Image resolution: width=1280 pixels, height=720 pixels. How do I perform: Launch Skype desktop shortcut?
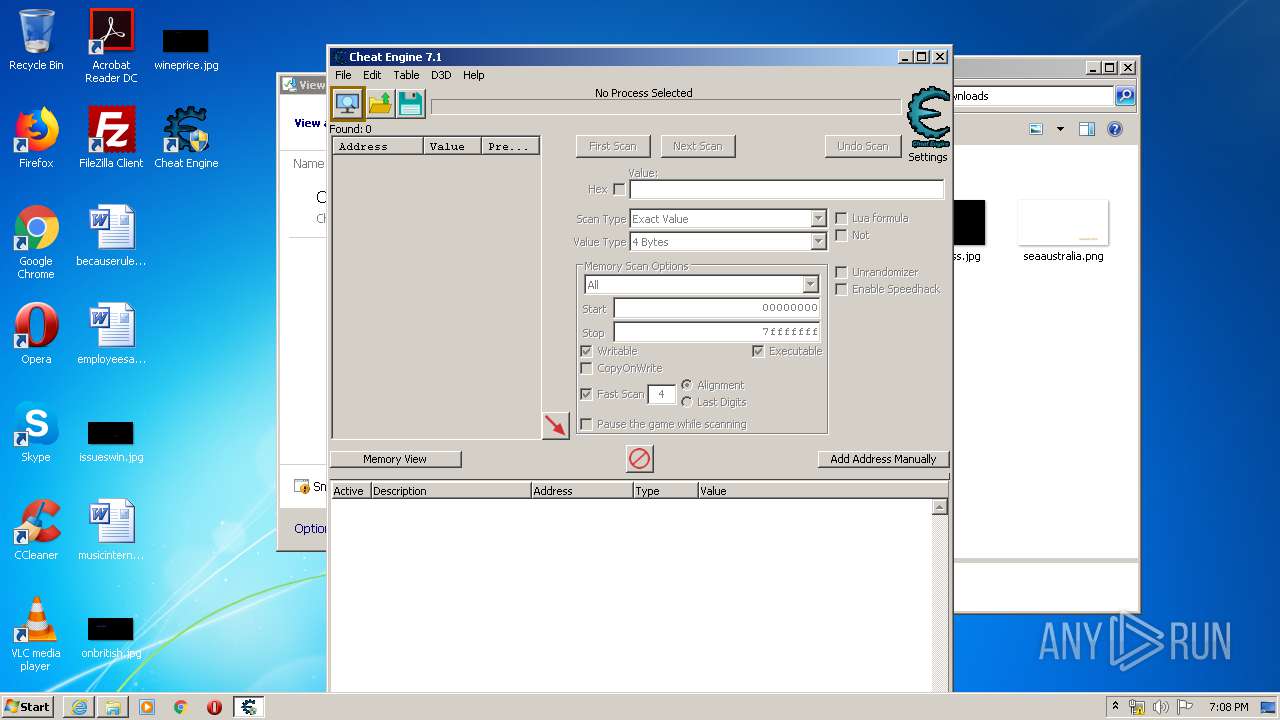point(36,432)
